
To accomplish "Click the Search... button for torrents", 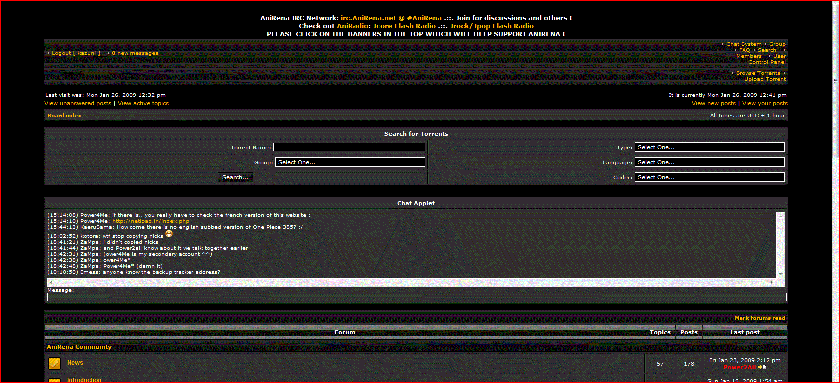I will coord(235,177).
